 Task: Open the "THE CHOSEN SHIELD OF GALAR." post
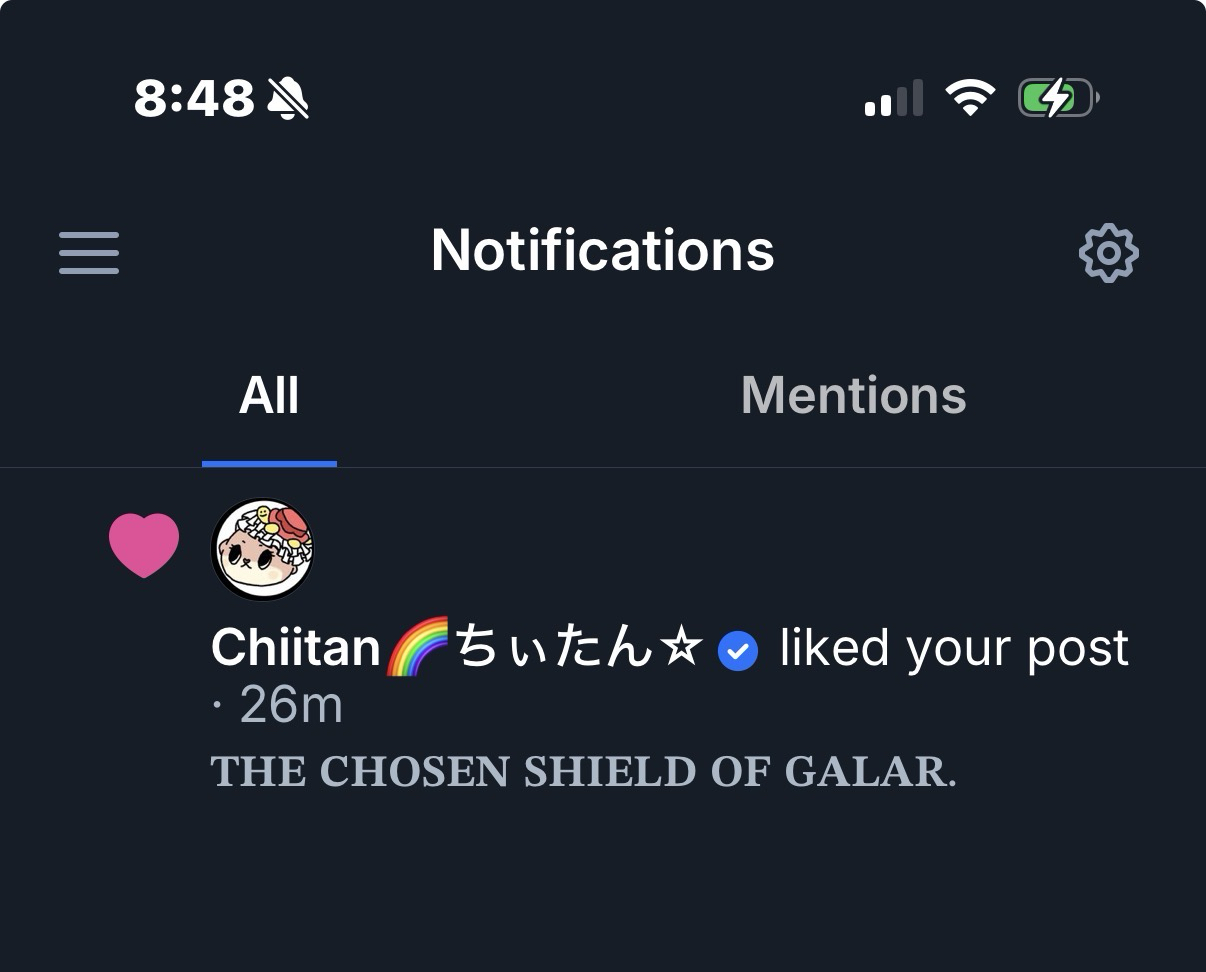pos(583,772)
